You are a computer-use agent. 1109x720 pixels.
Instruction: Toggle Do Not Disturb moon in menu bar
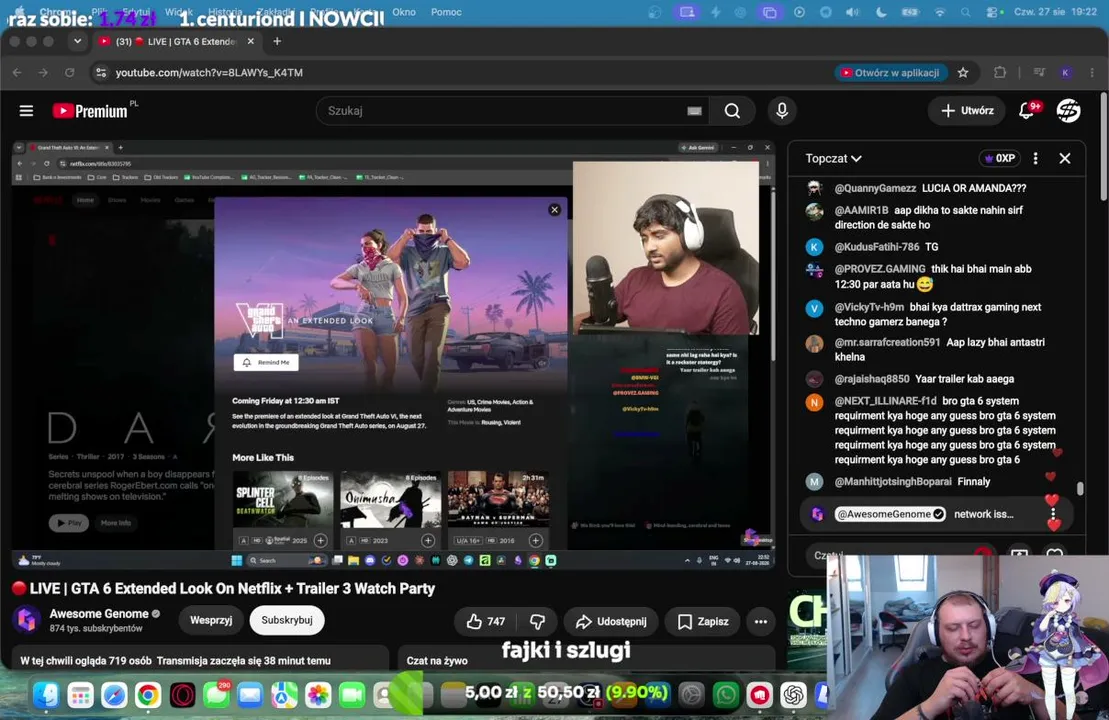[x=881, y=12]
